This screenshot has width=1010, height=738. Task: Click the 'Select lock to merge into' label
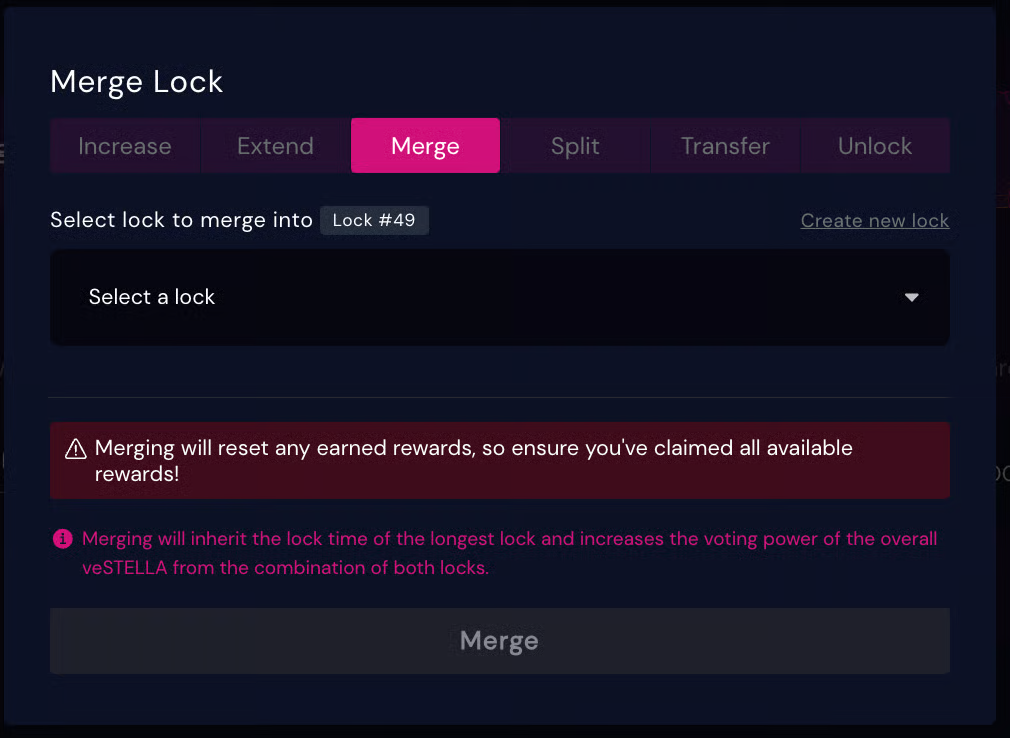(x=181, y=220)
